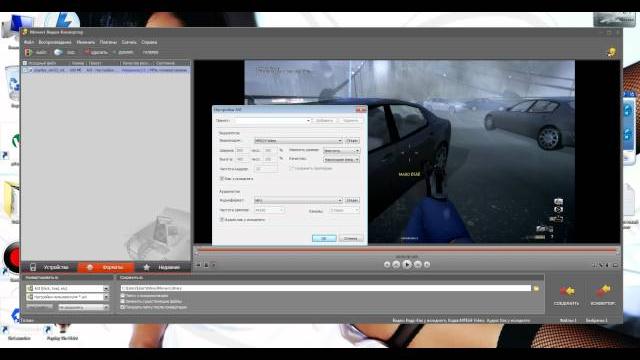Screen dimensions: 640x360
Task: Click the phone icon on Devices tab
Action: click(x=33, y=267)
